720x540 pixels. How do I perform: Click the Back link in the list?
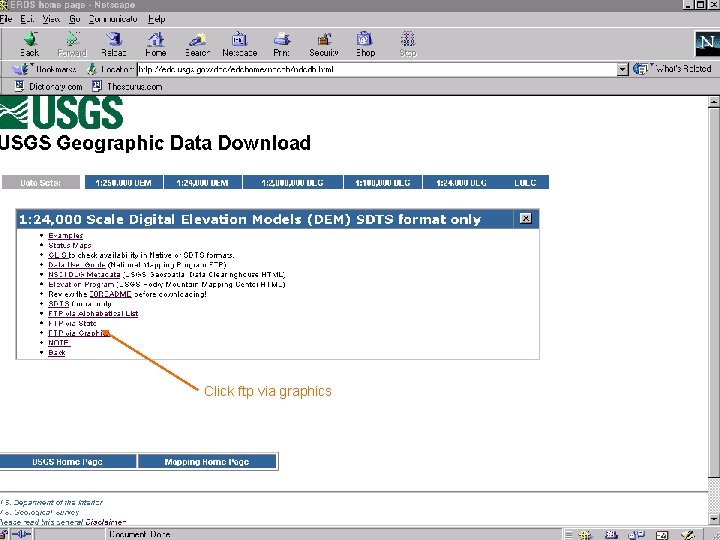point(56,352)
